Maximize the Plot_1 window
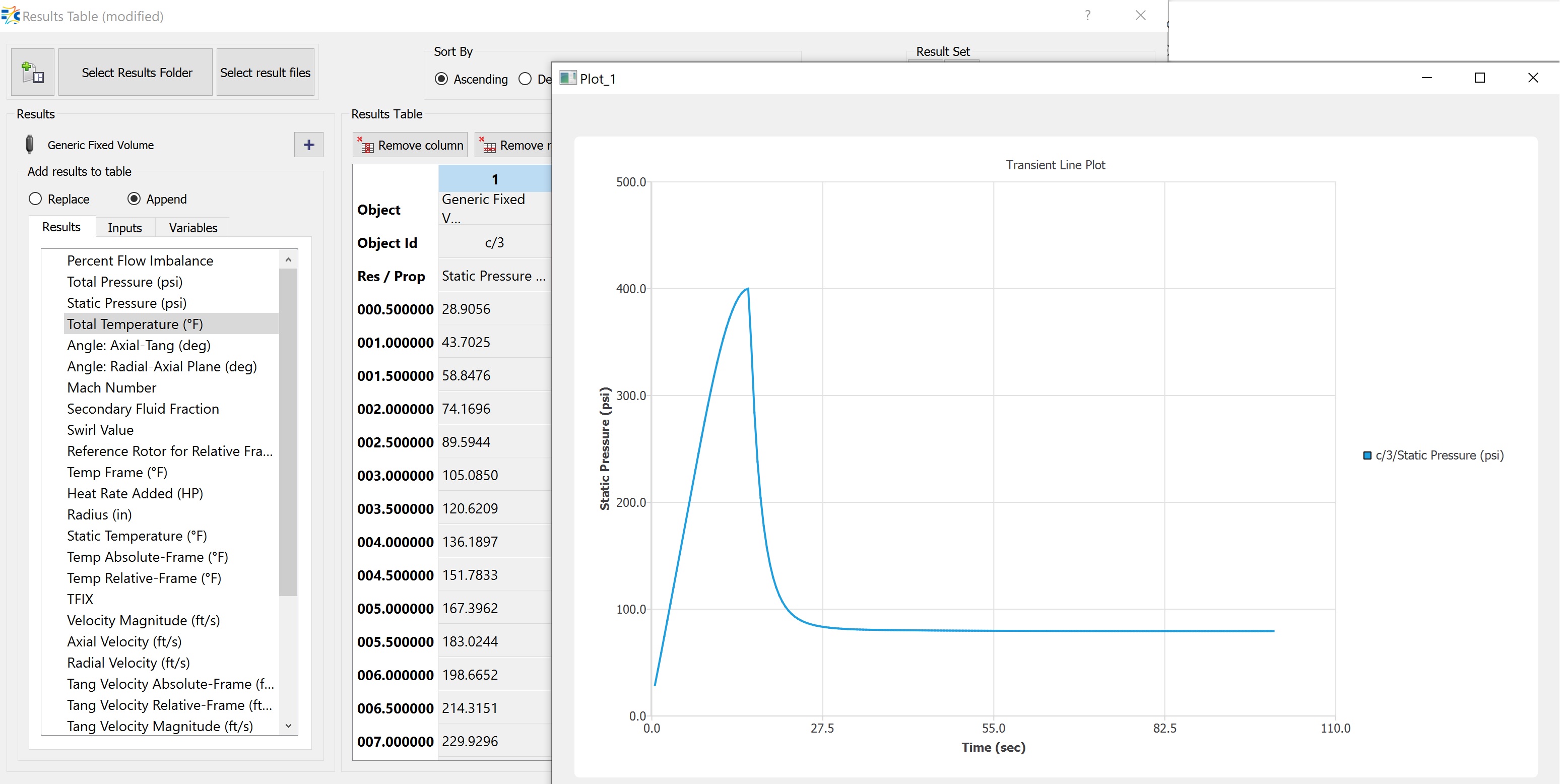Viewport: 1561px width, 784px height. click(x=1480, y=78)
